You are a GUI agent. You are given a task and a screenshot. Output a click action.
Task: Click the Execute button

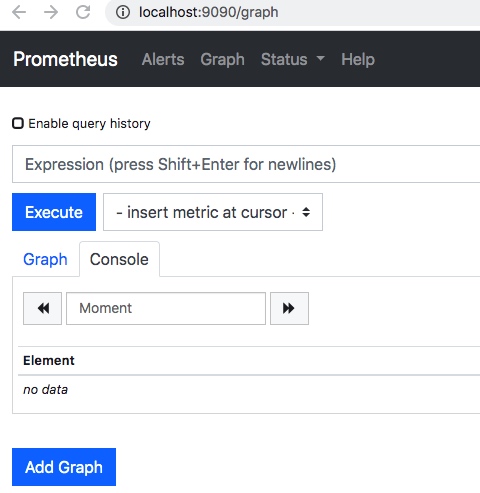coord(54,212)
